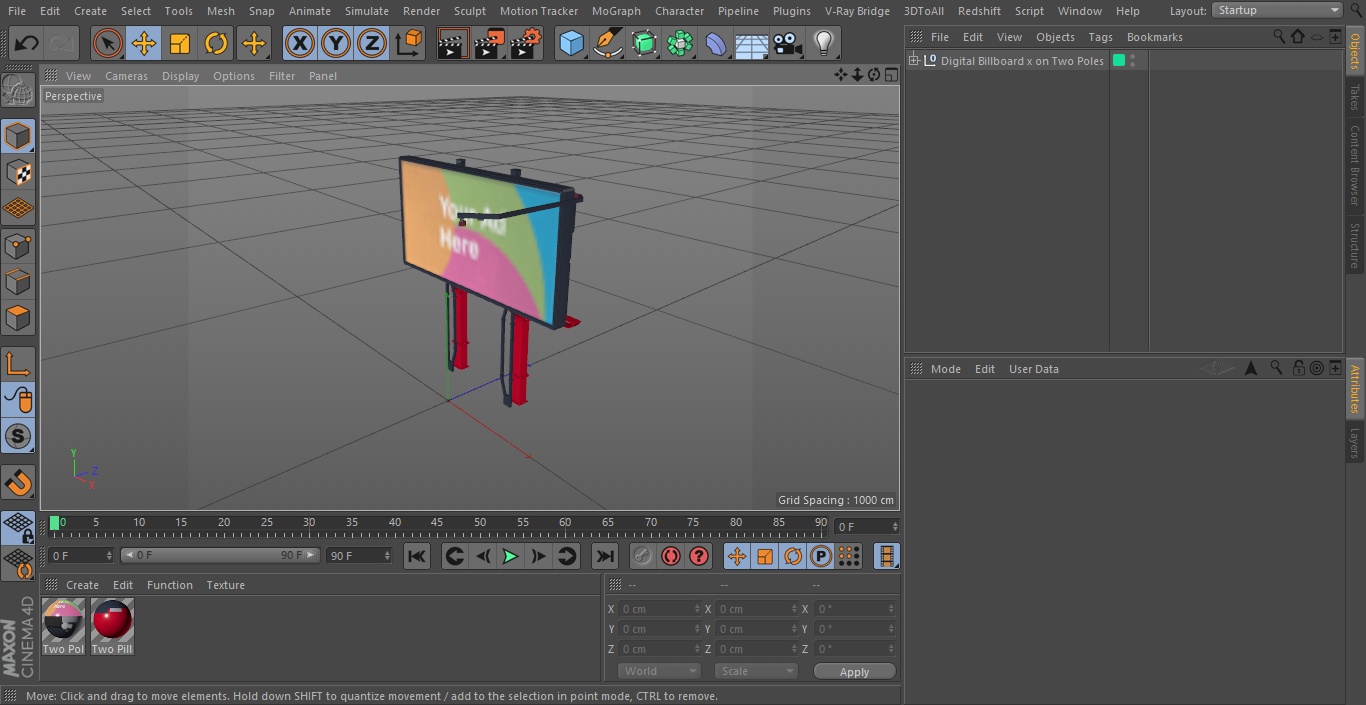Click the Apply button
Screen dimensions: 1366x705
[854, 672]
